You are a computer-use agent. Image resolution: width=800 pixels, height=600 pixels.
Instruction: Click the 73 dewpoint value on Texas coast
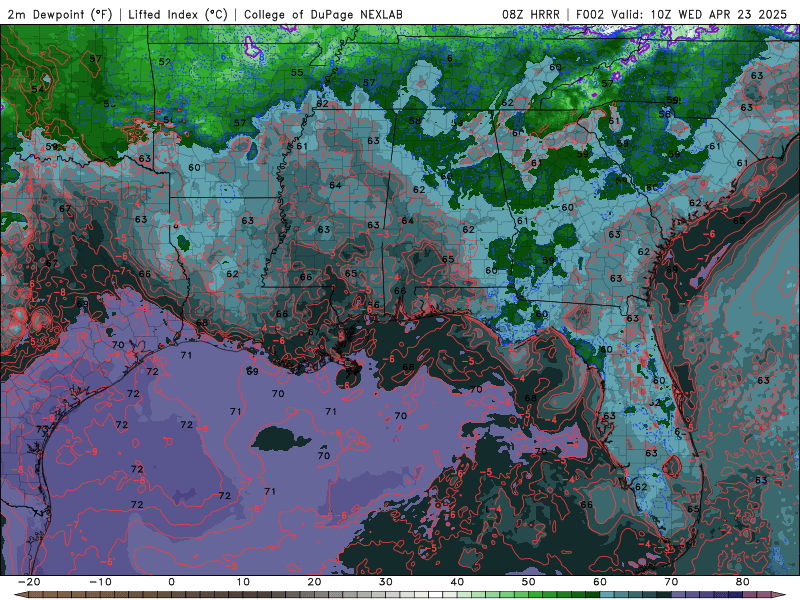click(42, 430)
